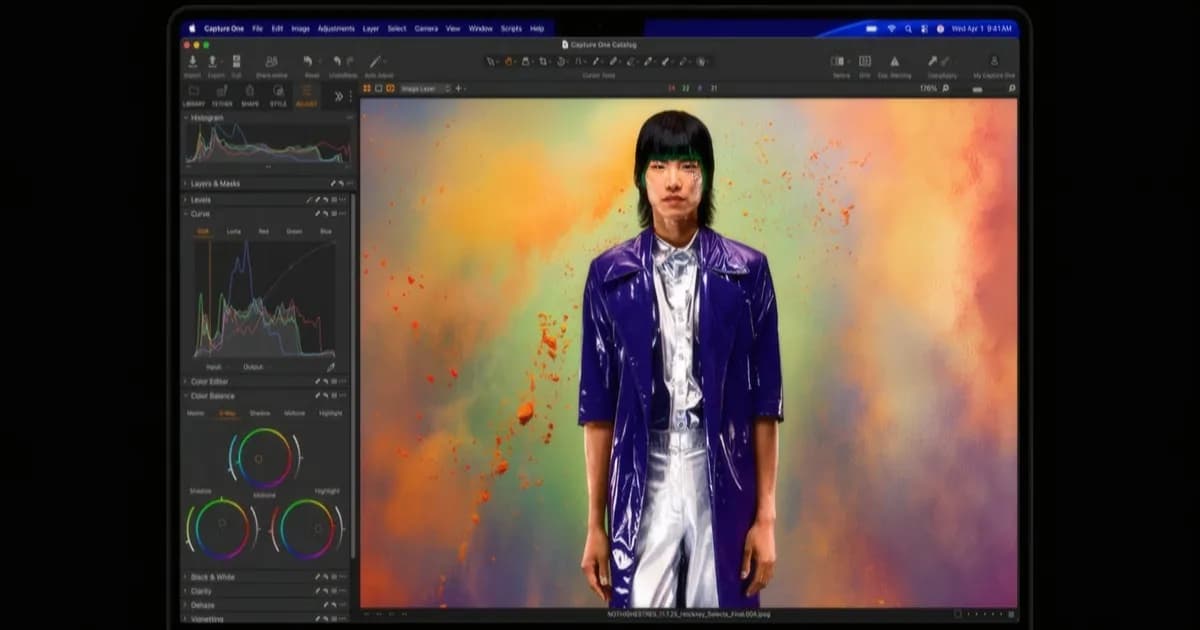Select the orange Pan hand tool
The image size is (1200, 630).
pyautogui.click(x=509, y=61)
